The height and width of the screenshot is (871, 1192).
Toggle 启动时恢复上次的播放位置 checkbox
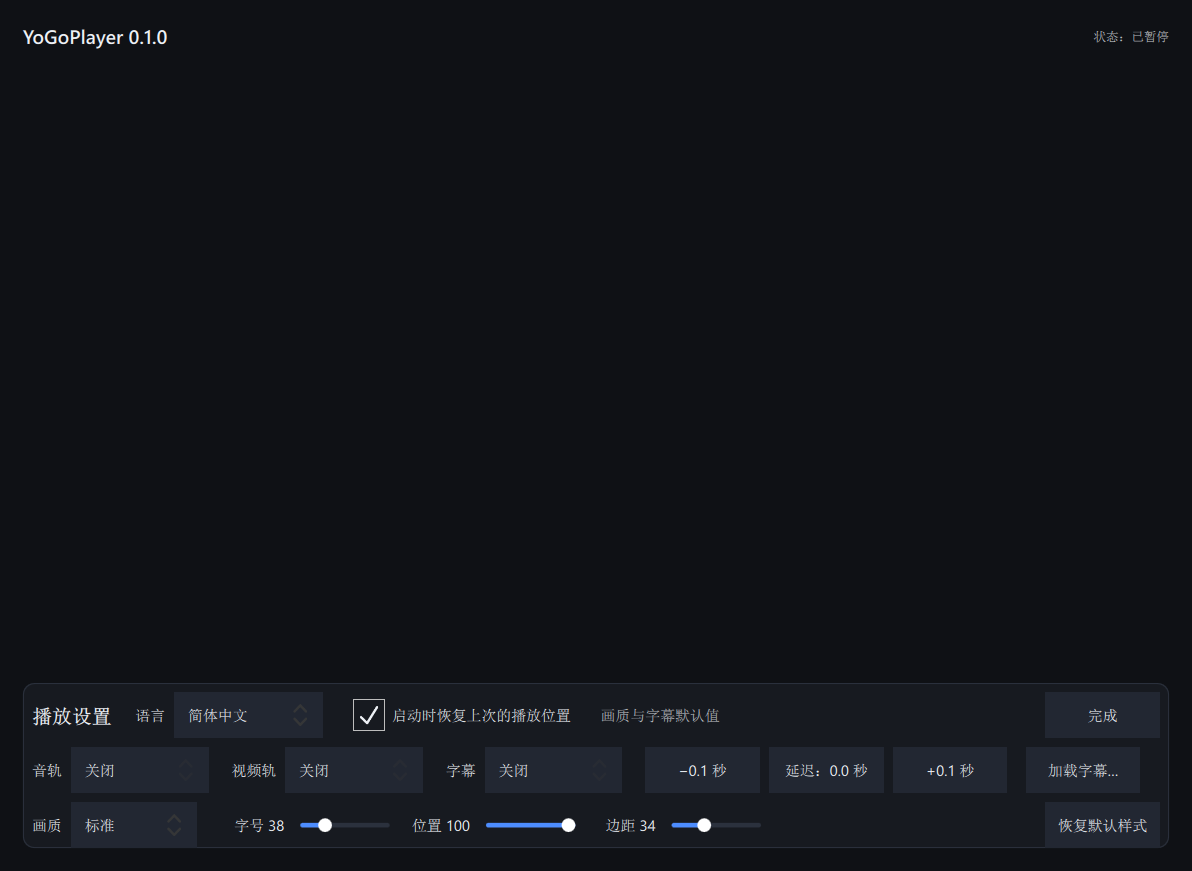click(369, 715)
